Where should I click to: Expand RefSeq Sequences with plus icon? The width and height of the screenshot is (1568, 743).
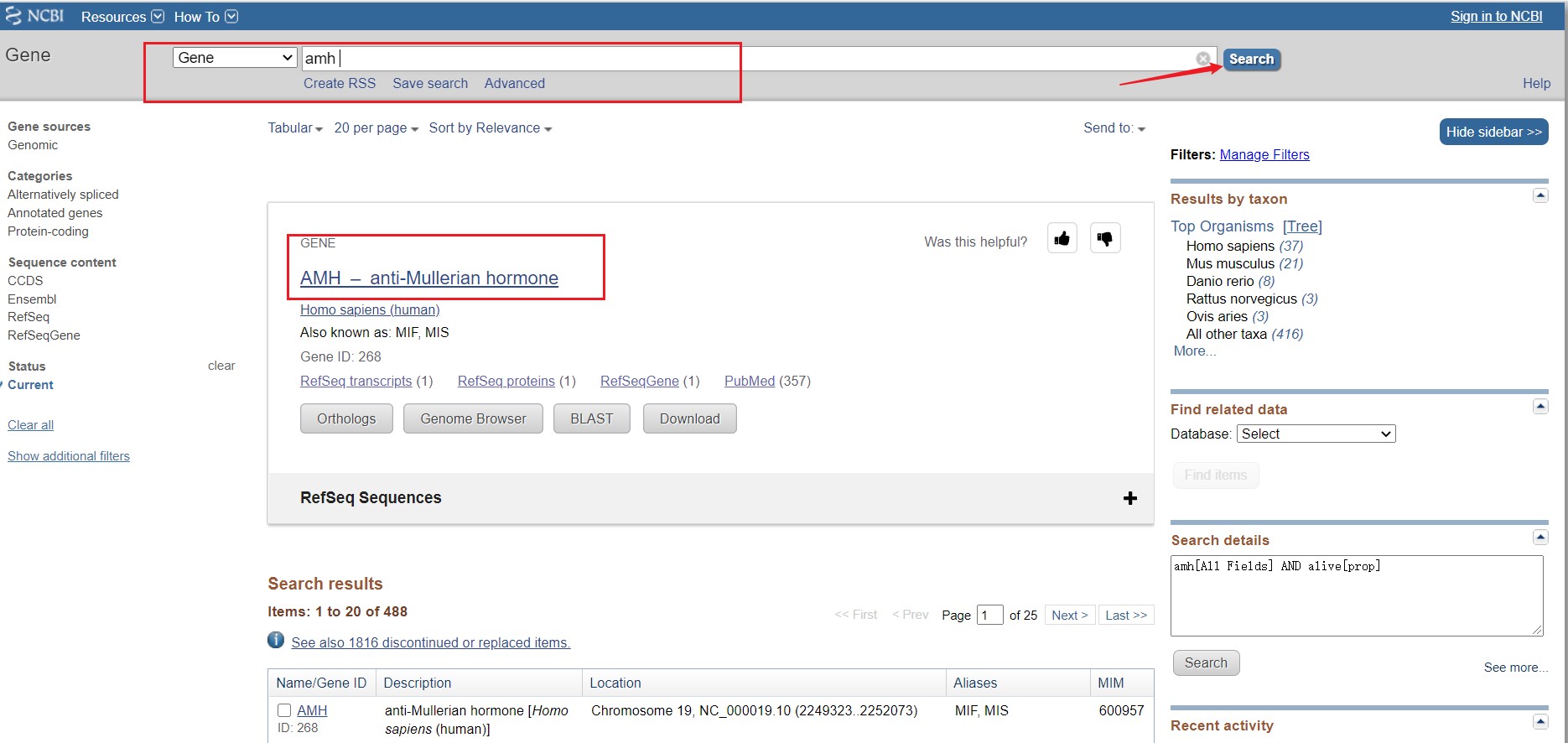tap(1130, 498)
